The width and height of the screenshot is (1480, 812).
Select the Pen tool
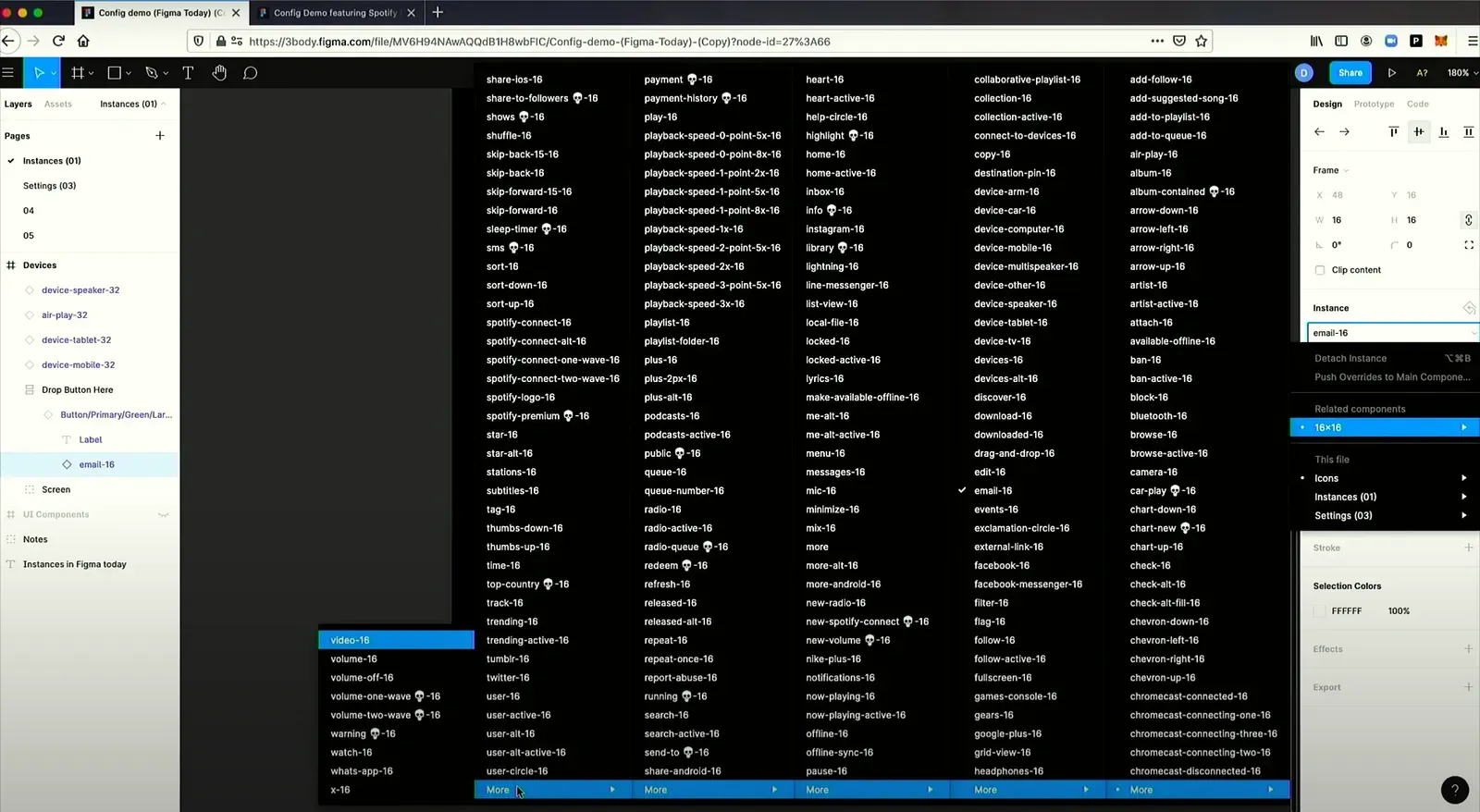tap(152, 73)
